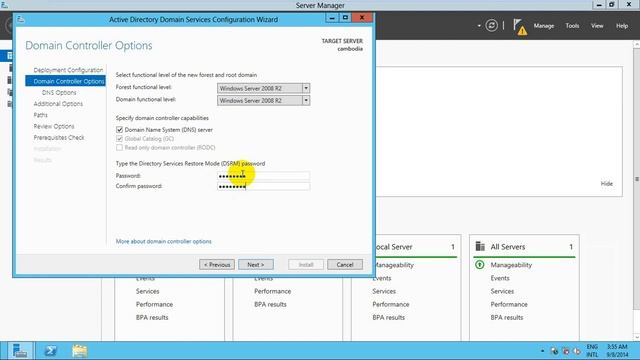Click the target server name cambodia
This screenshot has height=360, width=640.
350,49
